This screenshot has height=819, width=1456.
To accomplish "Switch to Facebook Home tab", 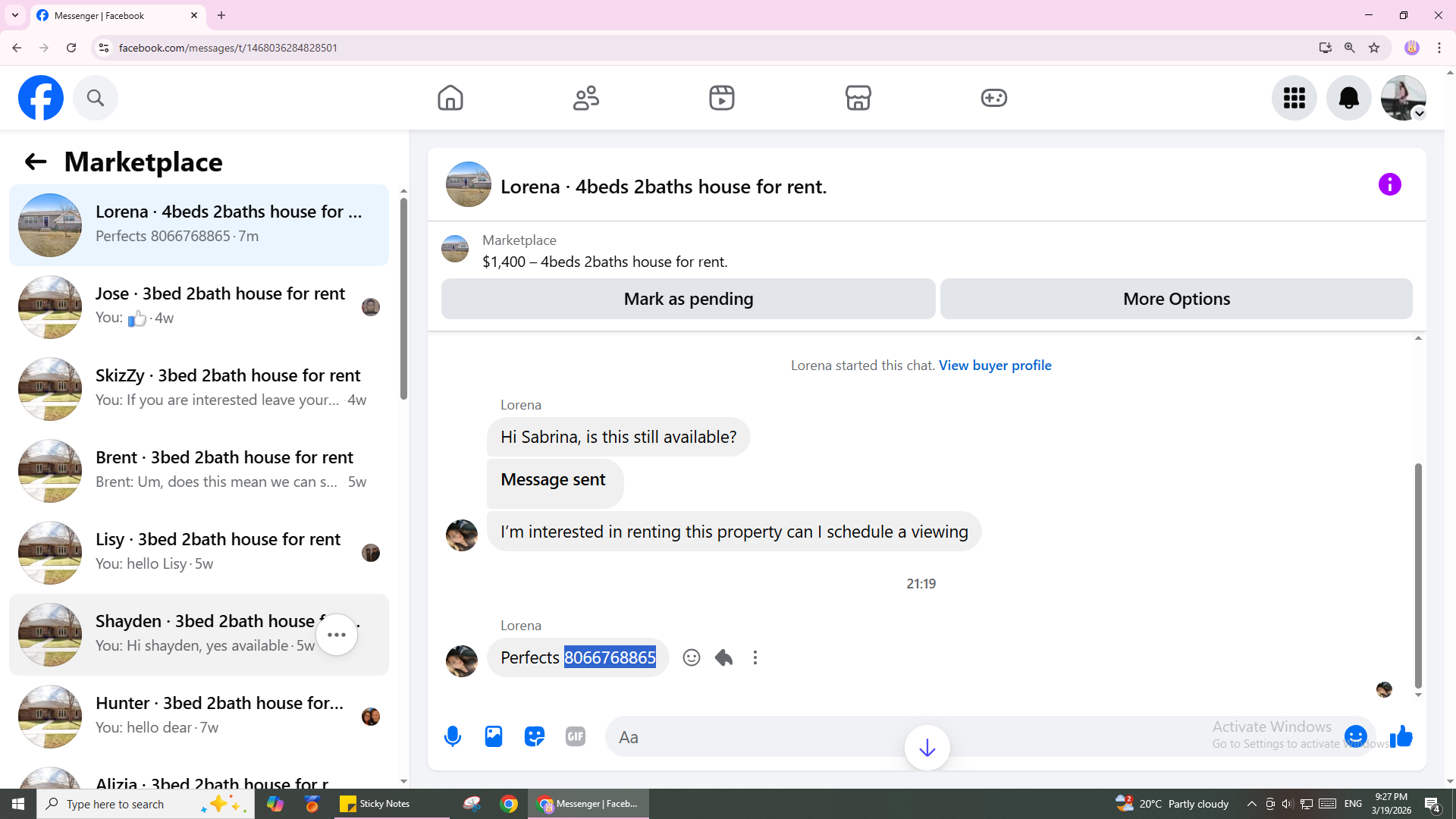I will [450, 98].
